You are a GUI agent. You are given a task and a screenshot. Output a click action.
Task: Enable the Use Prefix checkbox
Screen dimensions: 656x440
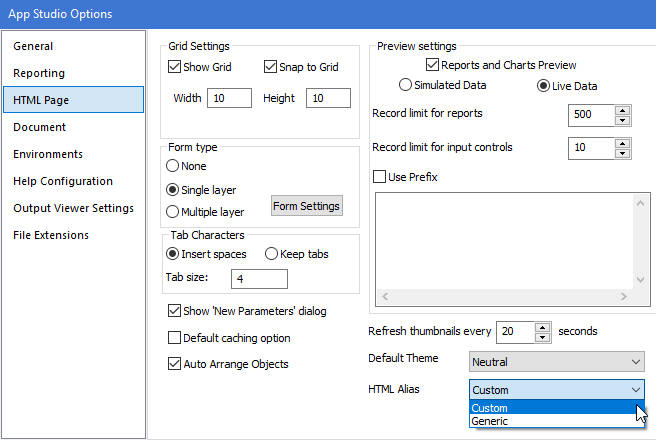pos(380,177)
